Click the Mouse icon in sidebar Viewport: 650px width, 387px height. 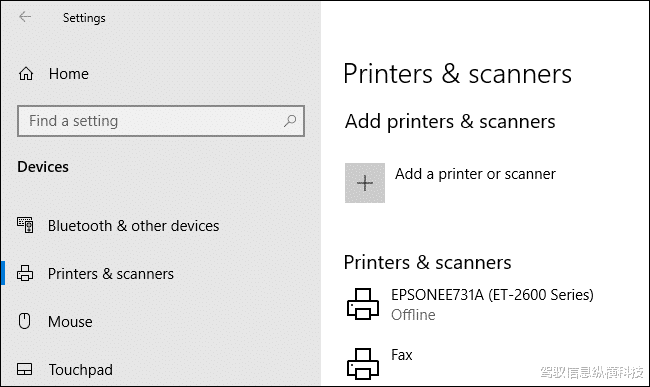pos(24,322)
